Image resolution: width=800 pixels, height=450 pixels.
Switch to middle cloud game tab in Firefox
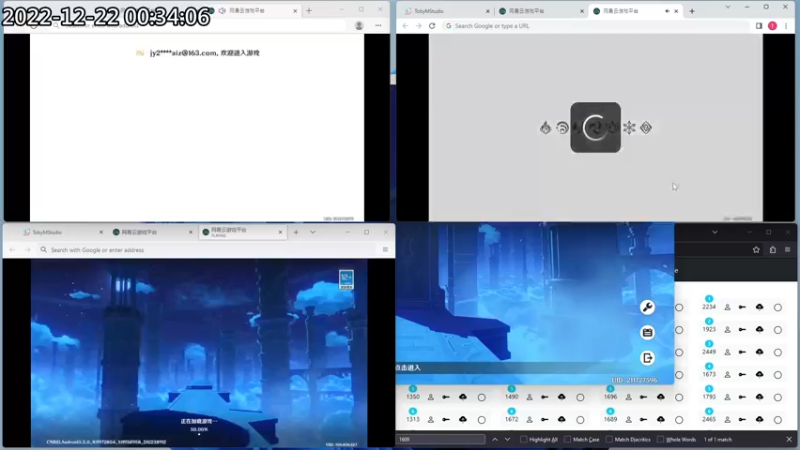pyautogui.click(x=152, y=232)
